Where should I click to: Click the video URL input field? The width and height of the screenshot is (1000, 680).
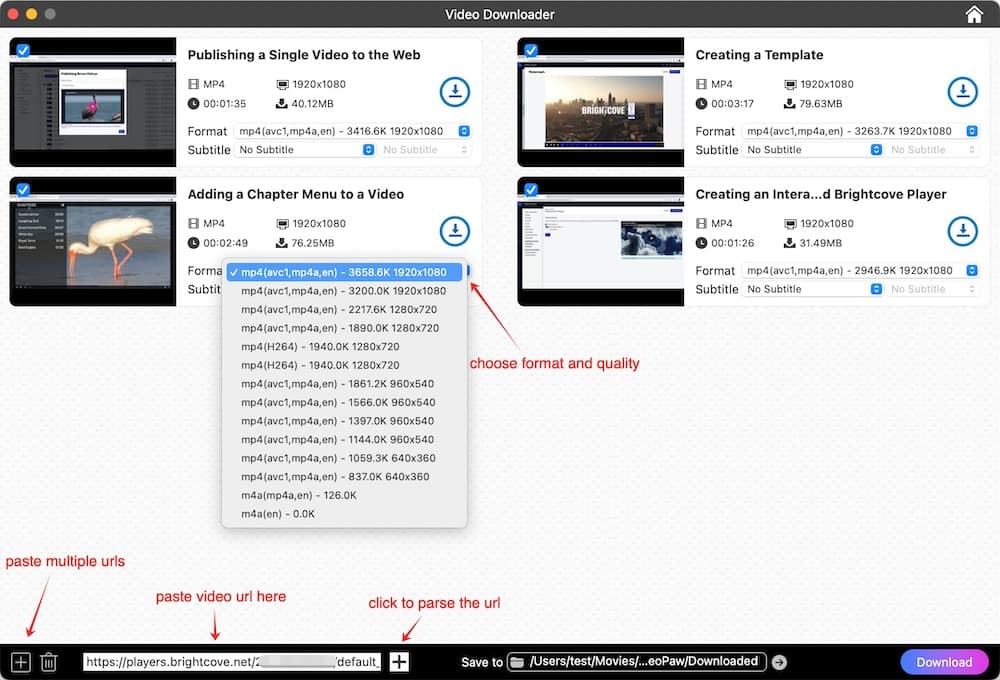[232, 662]
